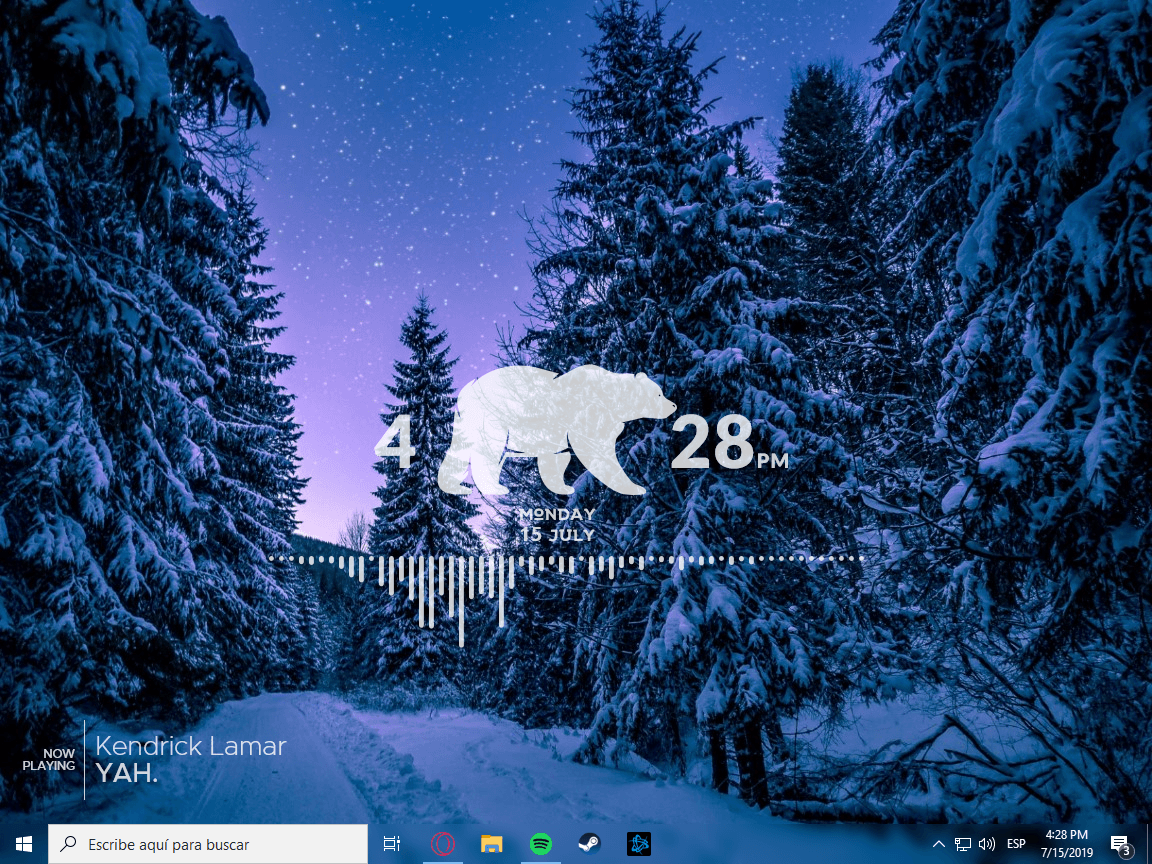This screenshot has height=864, width=1152.
Task: Click the Kendrick Lamar artist text
Action: coord(190,746)
